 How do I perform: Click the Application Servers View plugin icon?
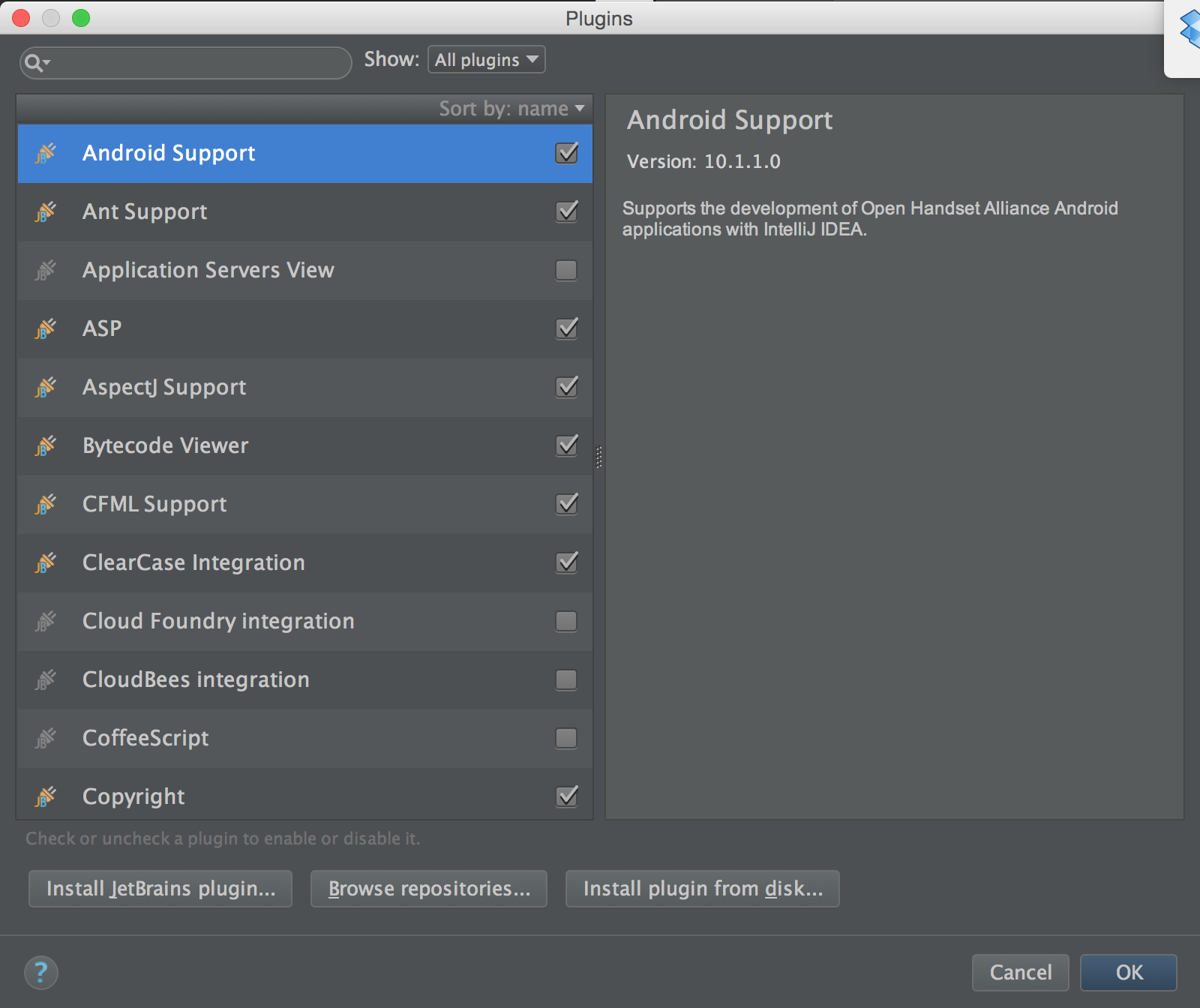click(x=46, y=270)
